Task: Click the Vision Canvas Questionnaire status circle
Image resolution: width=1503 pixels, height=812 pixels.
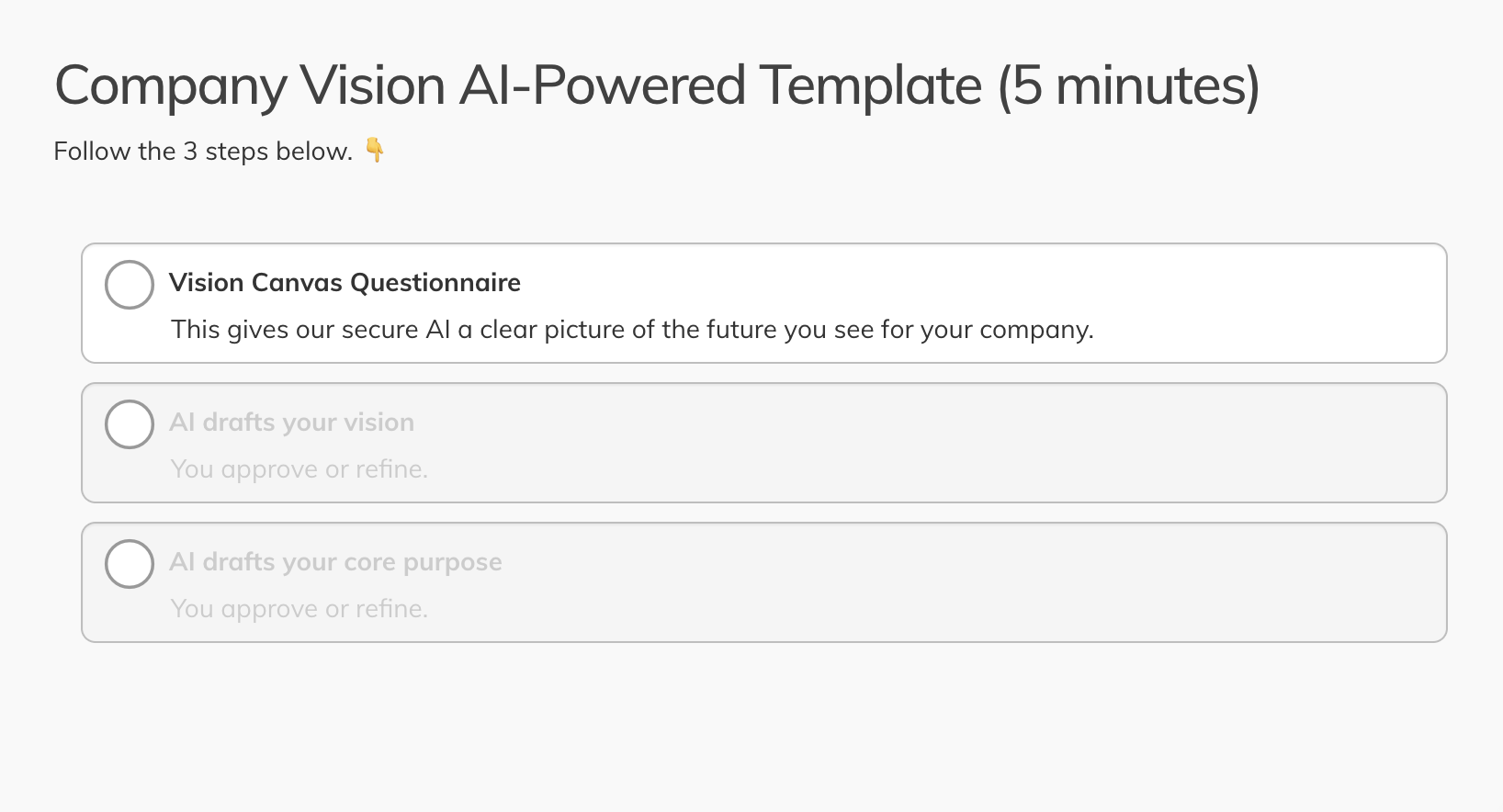Action: [x=130, y=285]
